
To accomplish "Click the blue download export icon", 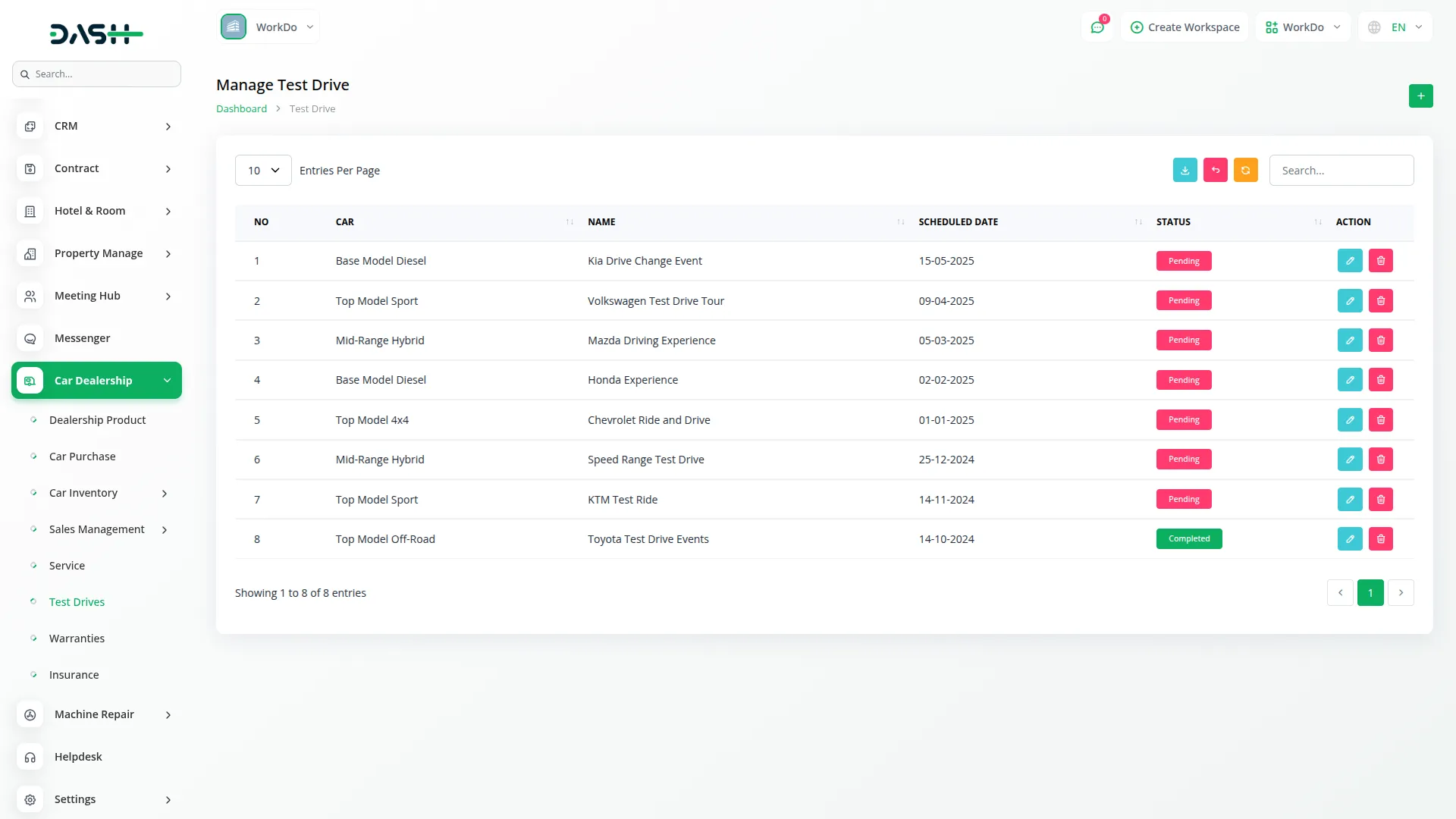I will 1185,171.
